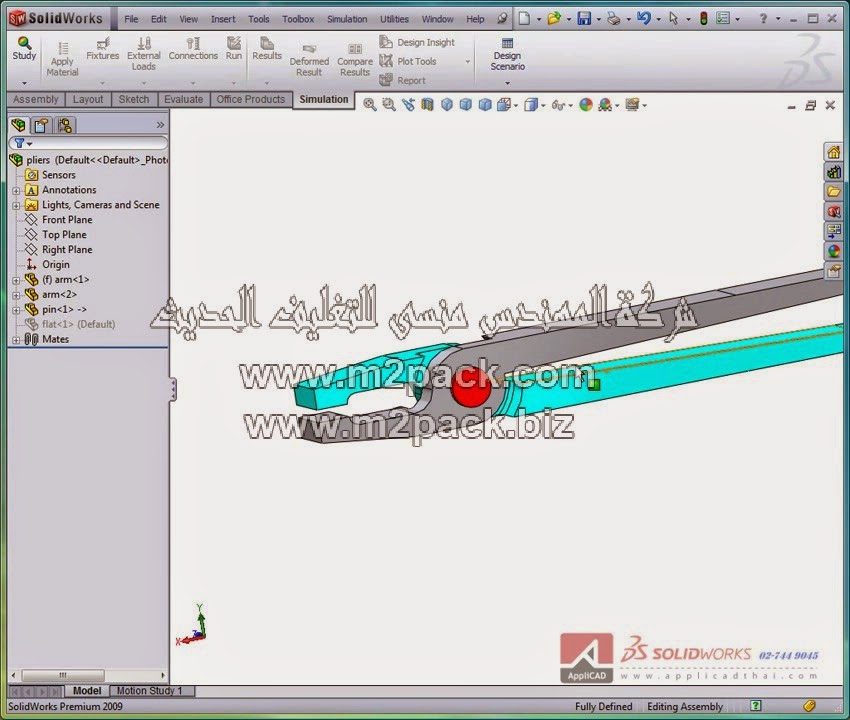Expand the Mates folder
This screenshot has height=720, width=850.
[16, 340]
